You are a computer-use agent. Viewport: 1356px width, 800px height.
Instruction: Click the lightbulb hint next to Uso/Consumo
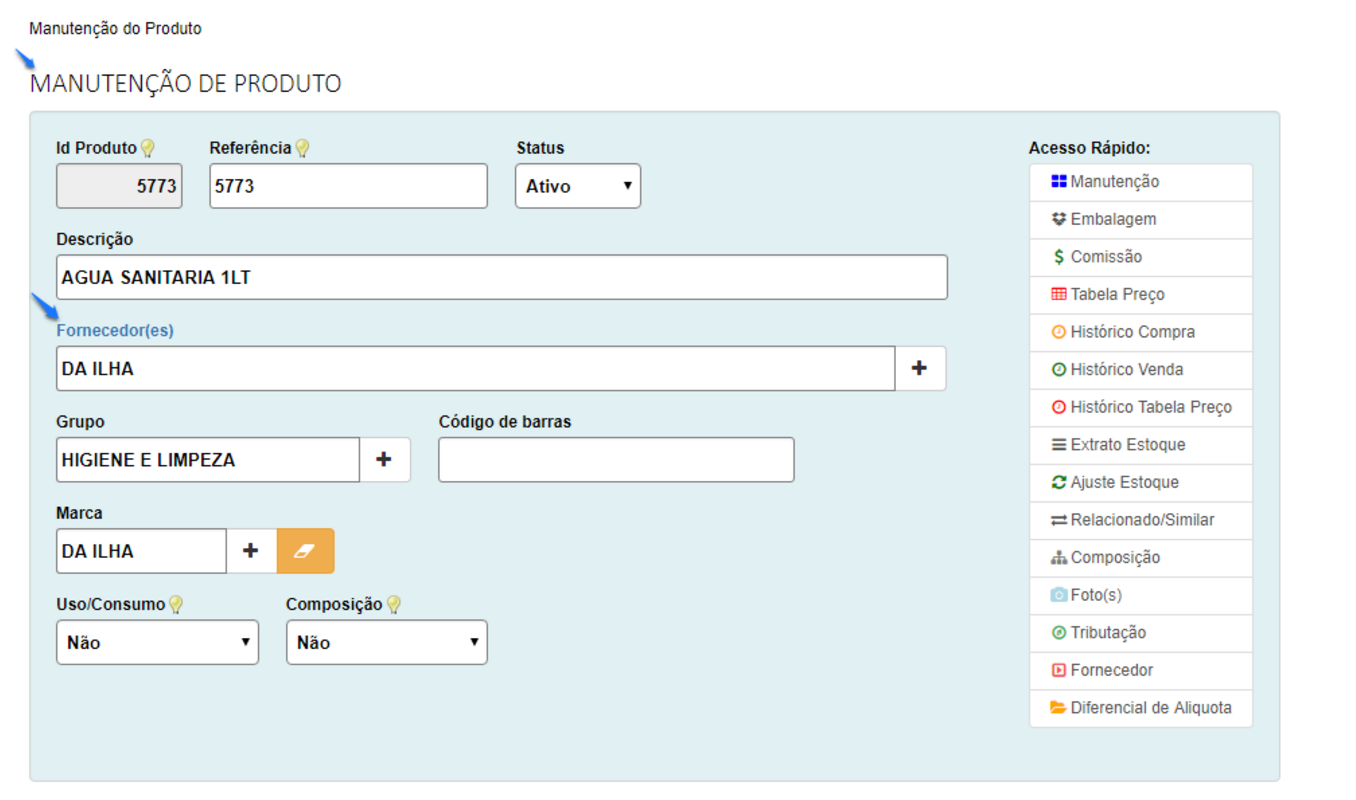(176, 605)
